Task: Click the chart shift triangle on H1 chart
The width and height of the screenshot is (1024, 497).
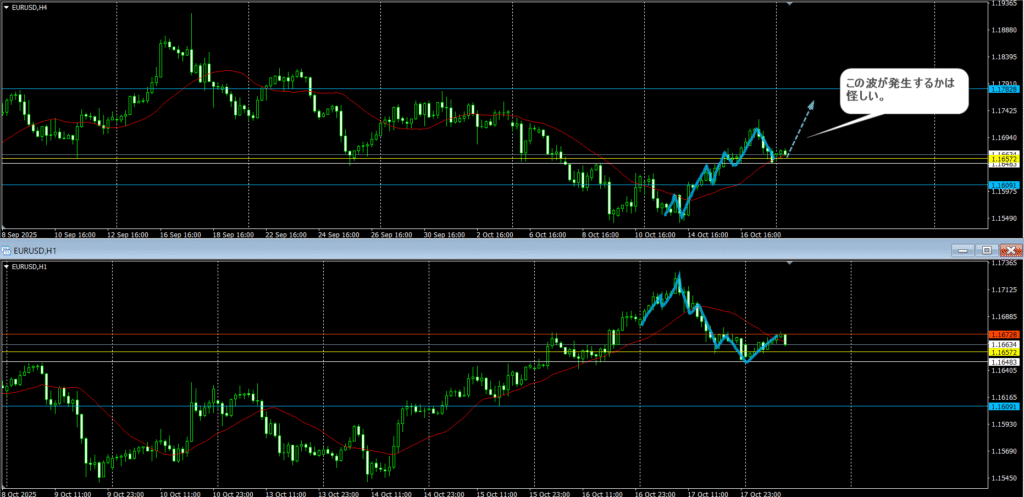Action: (789, 262)
